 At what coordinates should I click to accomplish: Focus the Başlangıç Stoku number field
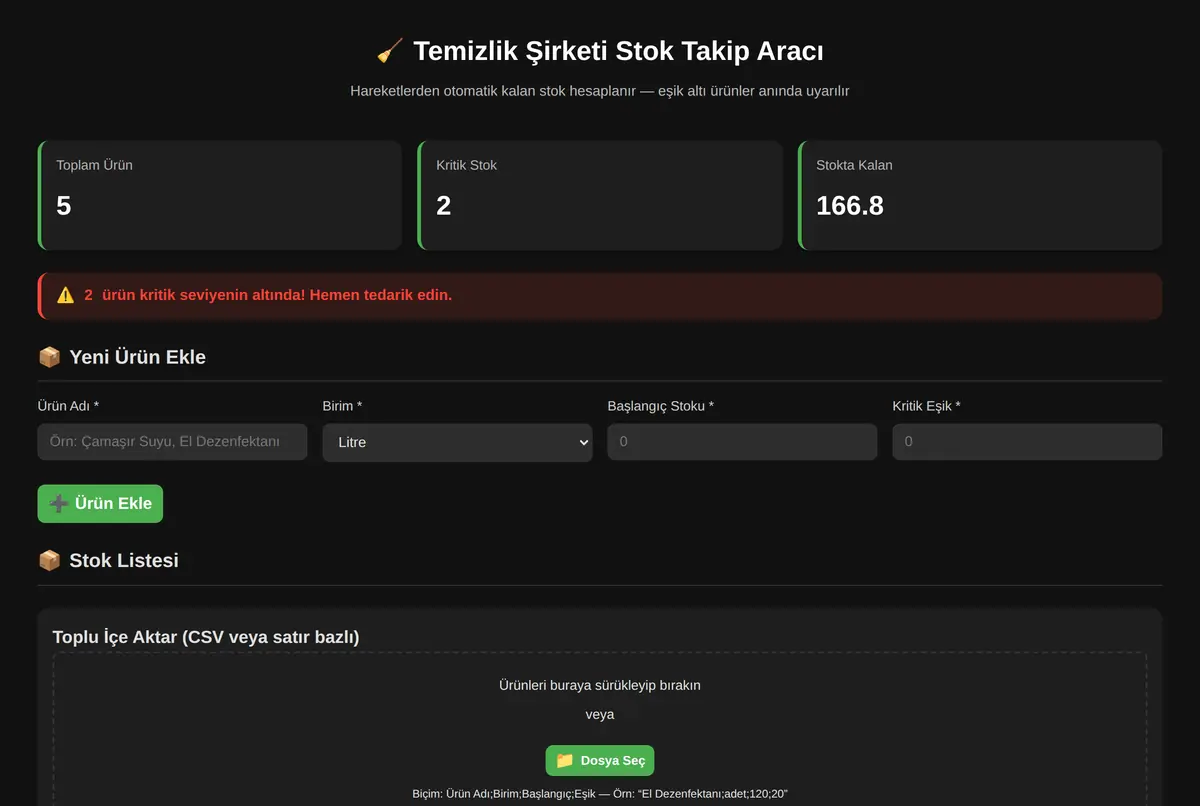click(x=742, y=441)
